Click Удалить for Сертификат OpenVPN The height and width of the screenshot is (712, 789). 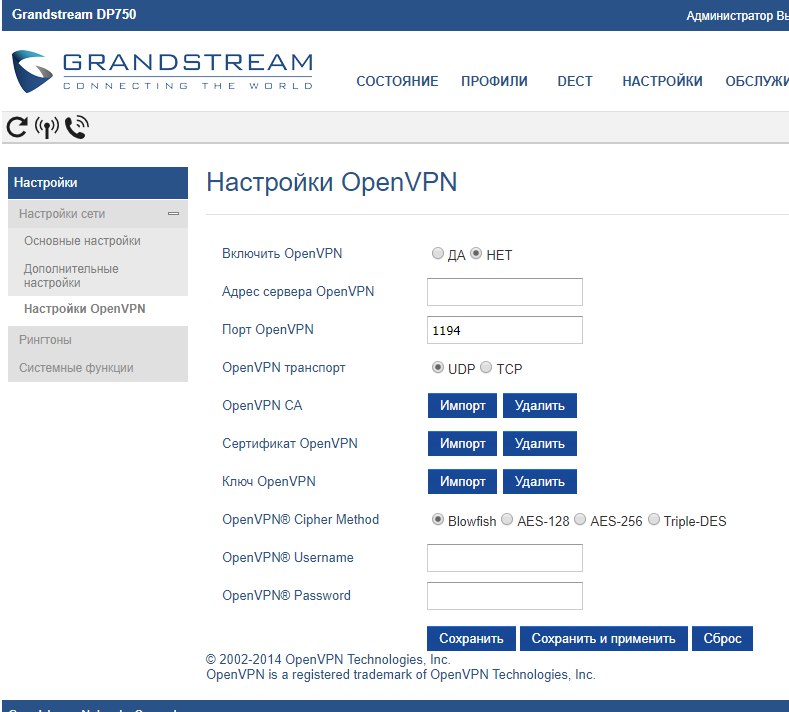(x=539, y=443)
